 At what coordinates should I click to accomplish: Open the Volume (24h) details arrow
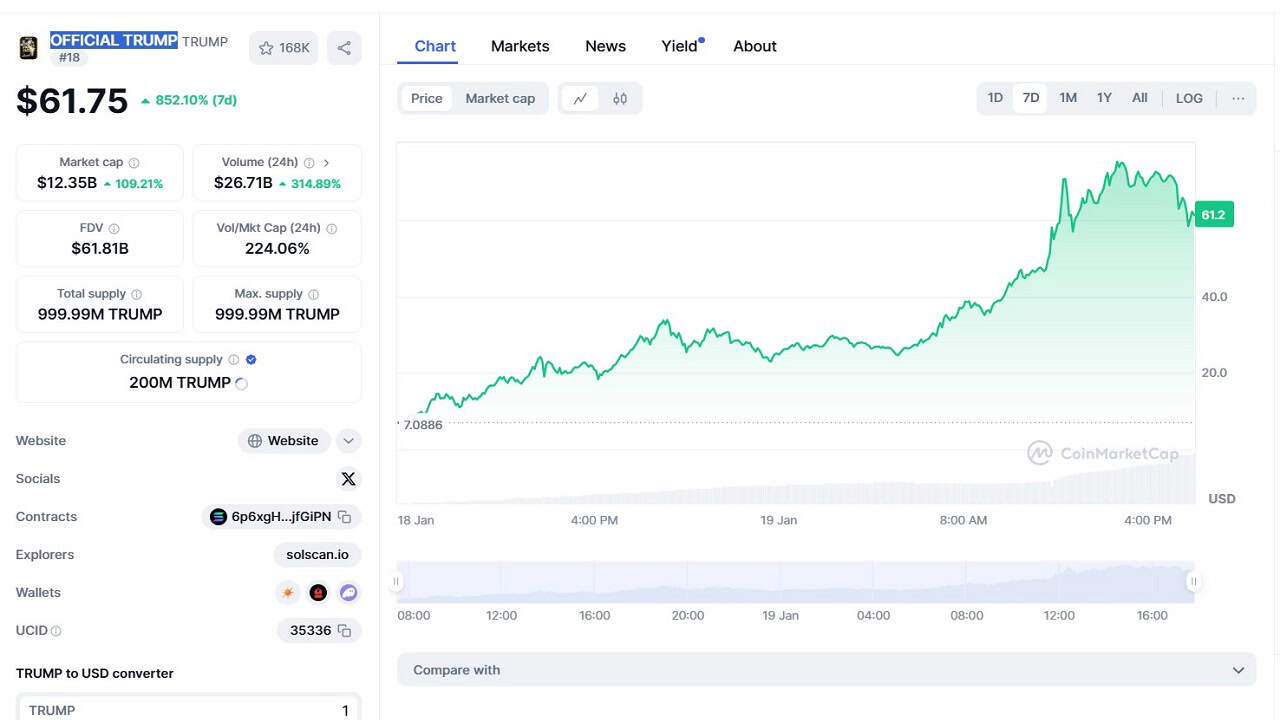326,162
